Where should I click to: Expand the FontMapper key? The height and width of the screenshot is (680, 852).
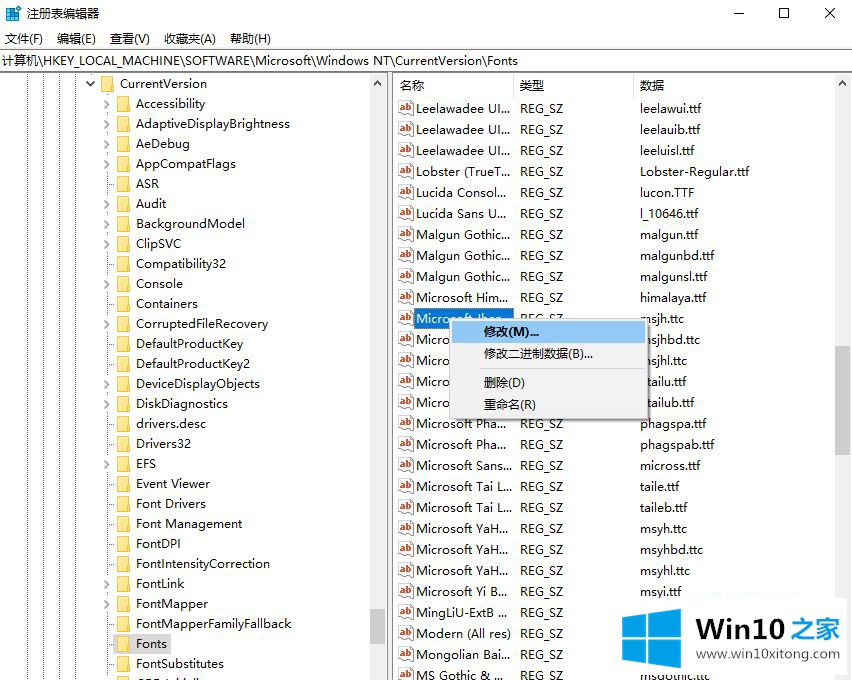click(107, 604)
